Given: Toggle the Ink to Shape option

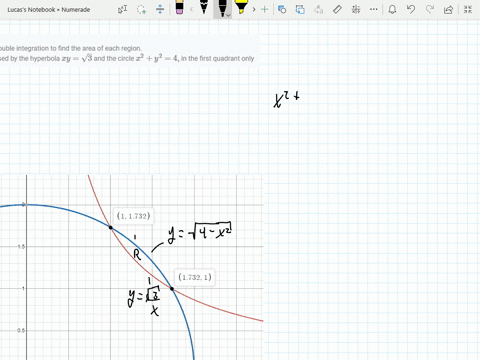Looking at the screenshot, I should point(300,9).
